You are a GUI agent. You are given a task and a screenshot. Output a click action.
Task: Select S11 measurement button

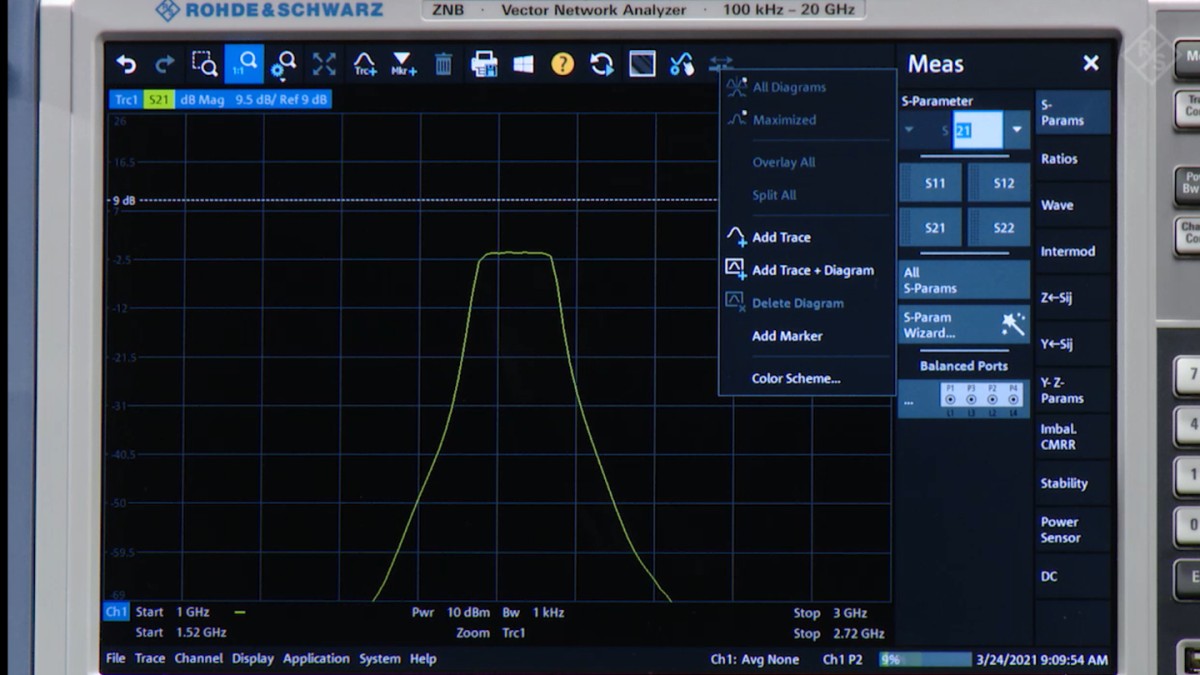[931, 182]
